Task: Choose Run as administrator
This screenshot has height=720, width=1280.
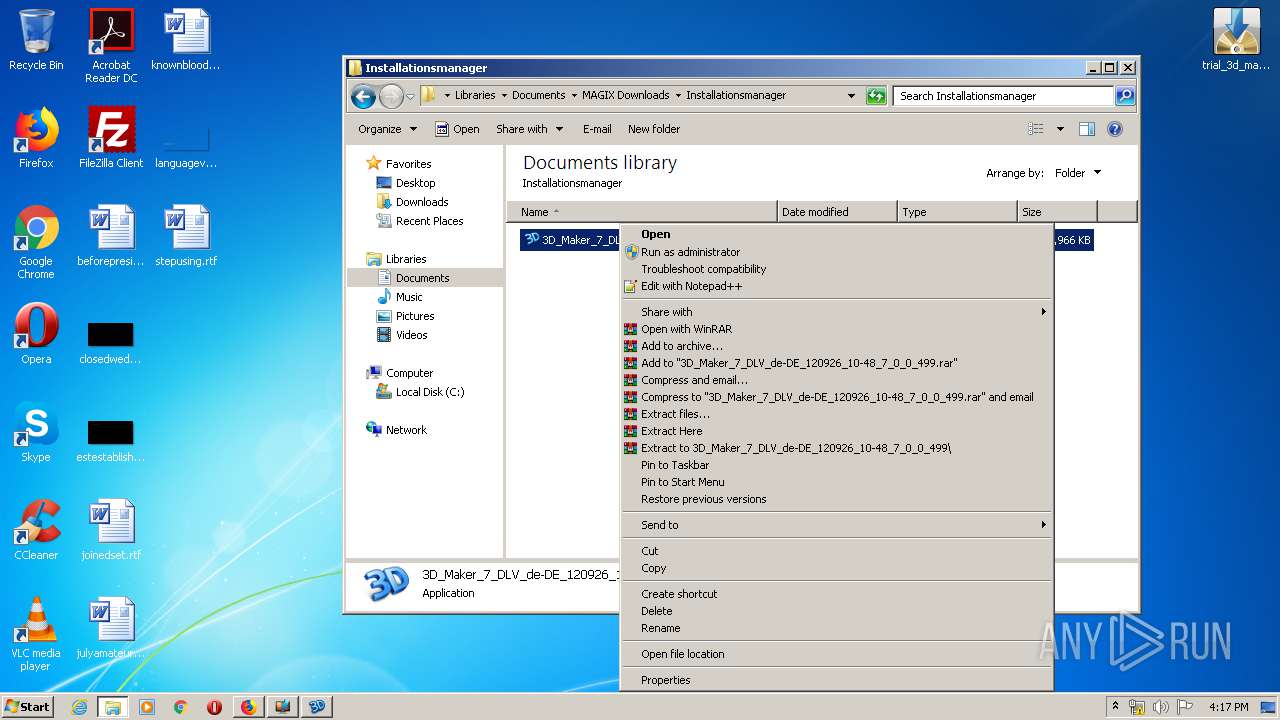Action: [837, 252]
